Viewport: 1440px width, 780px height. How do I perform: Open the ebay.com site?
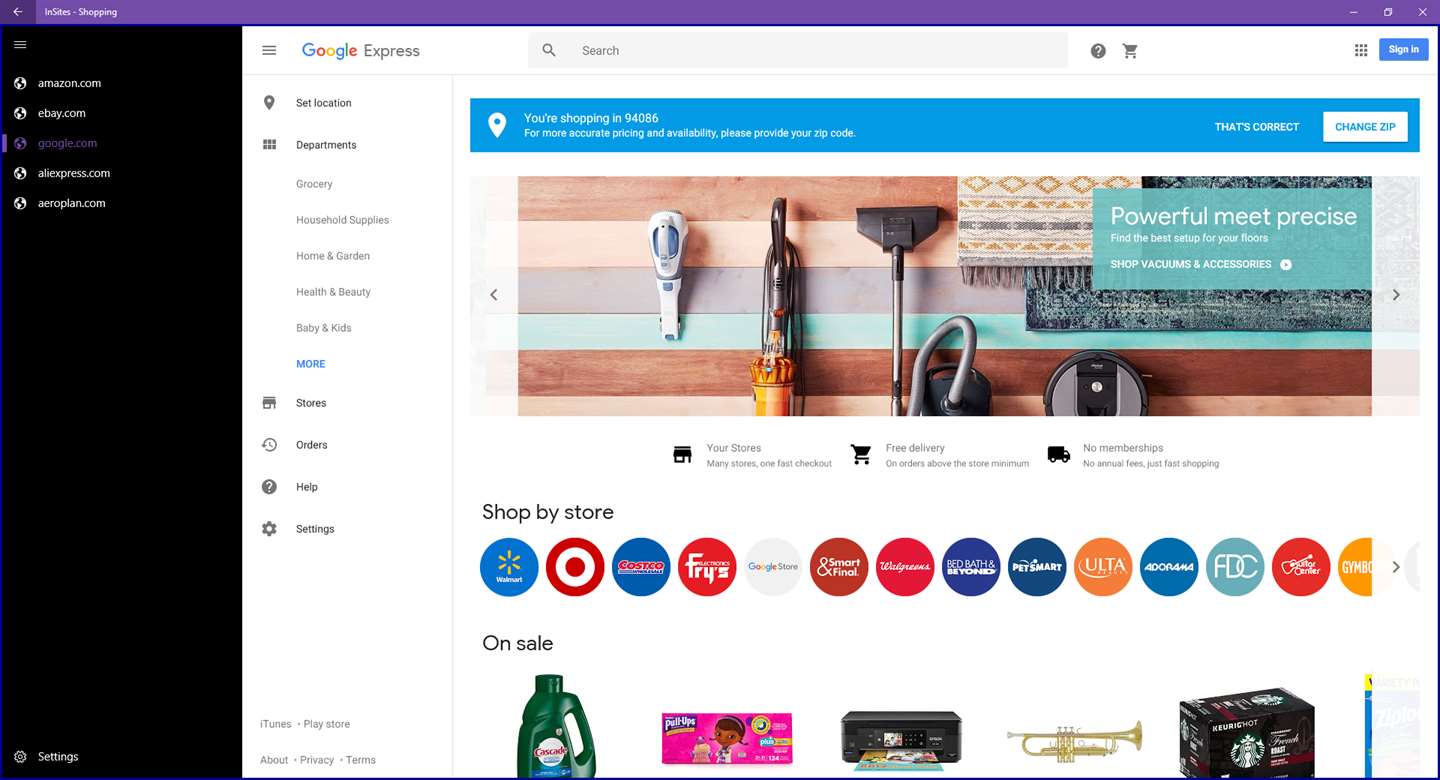(62, 113)
